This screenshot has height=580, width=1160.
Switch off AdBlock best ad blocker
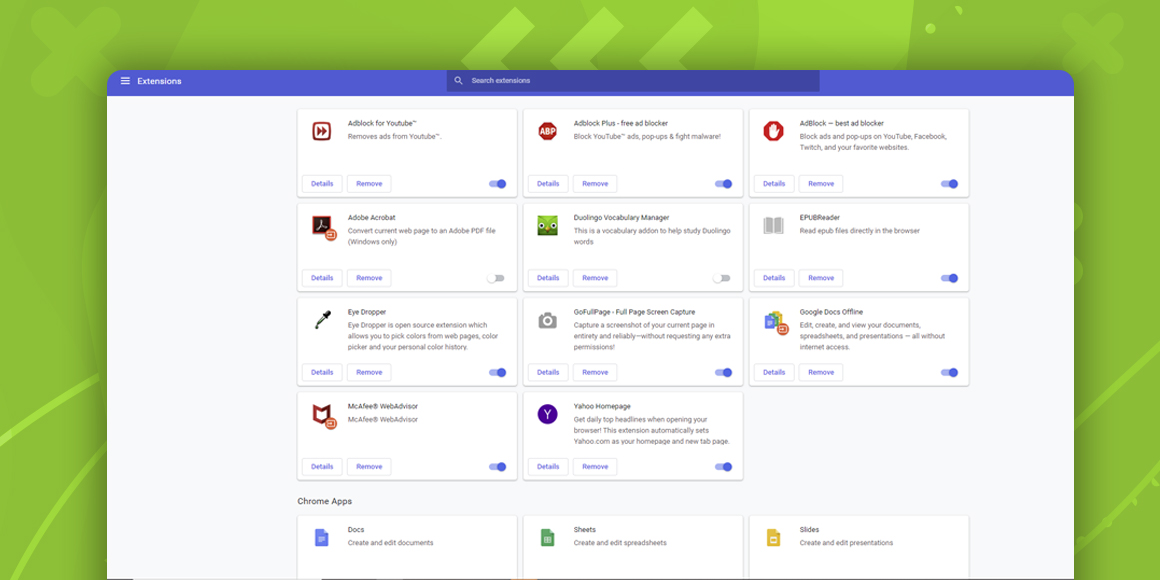[x=949, y=183]
